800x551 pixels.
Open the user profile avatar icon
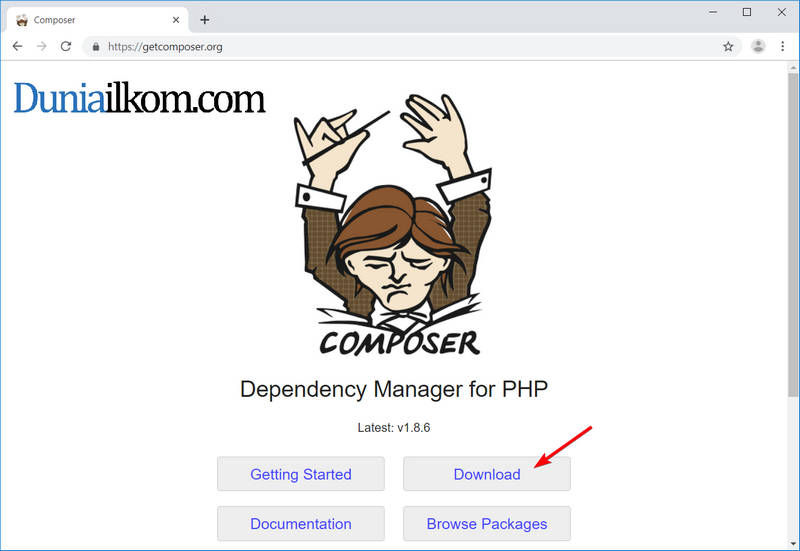(x=758, y=46)
